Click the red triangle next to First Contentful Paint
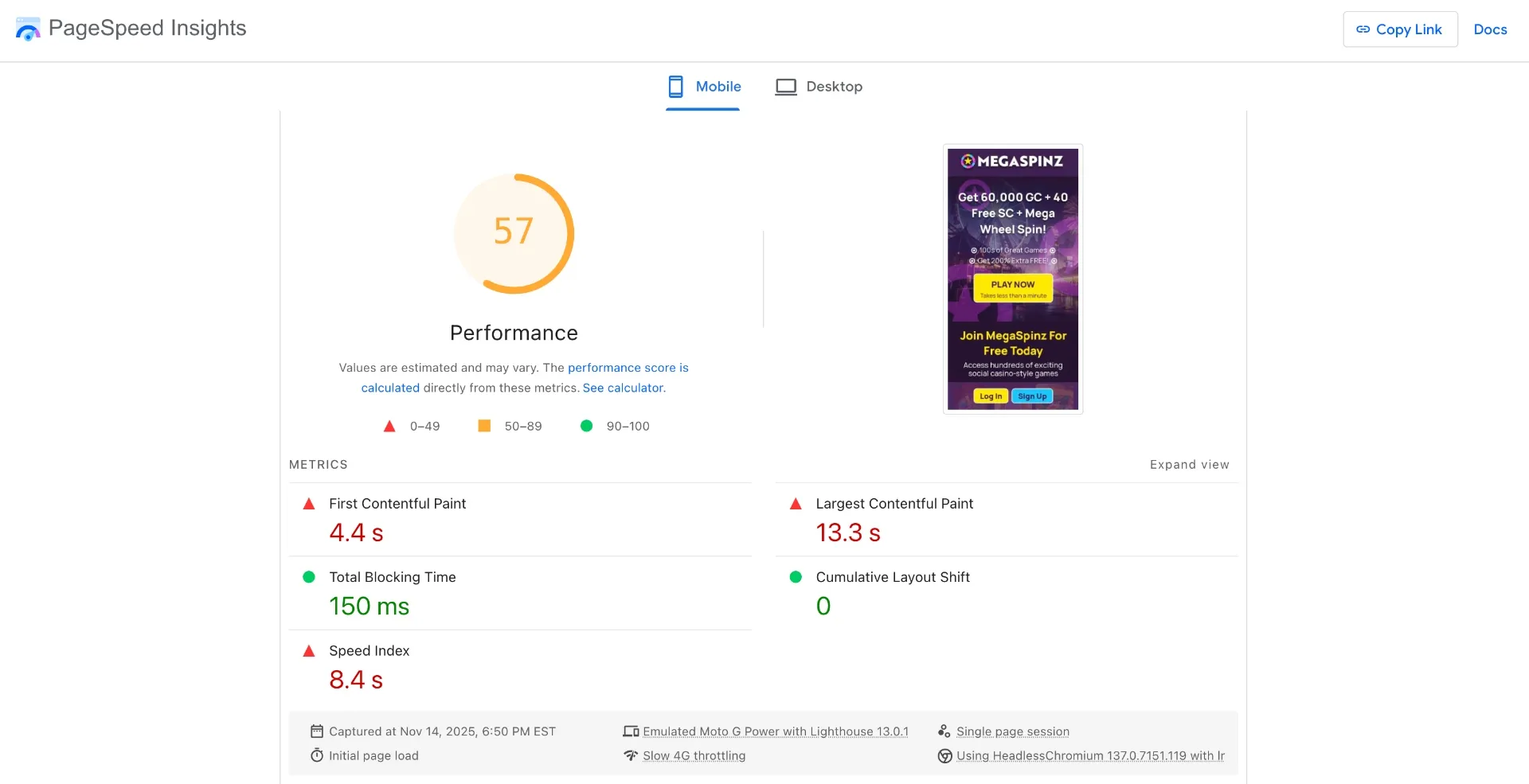 pyautogui.click(x=308, y=503)
